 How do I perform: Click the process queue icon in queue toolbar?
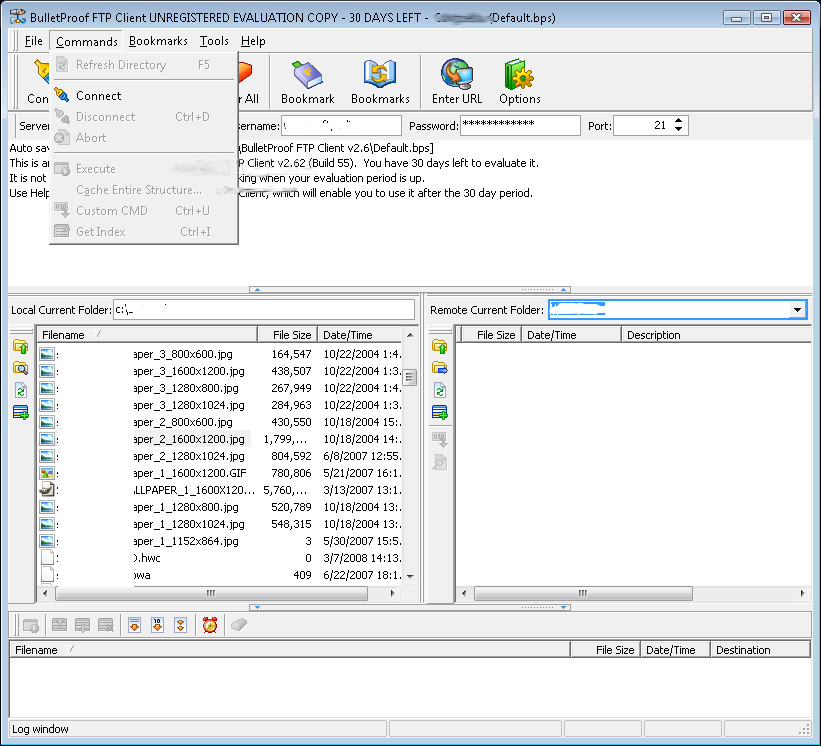point(31,625)
